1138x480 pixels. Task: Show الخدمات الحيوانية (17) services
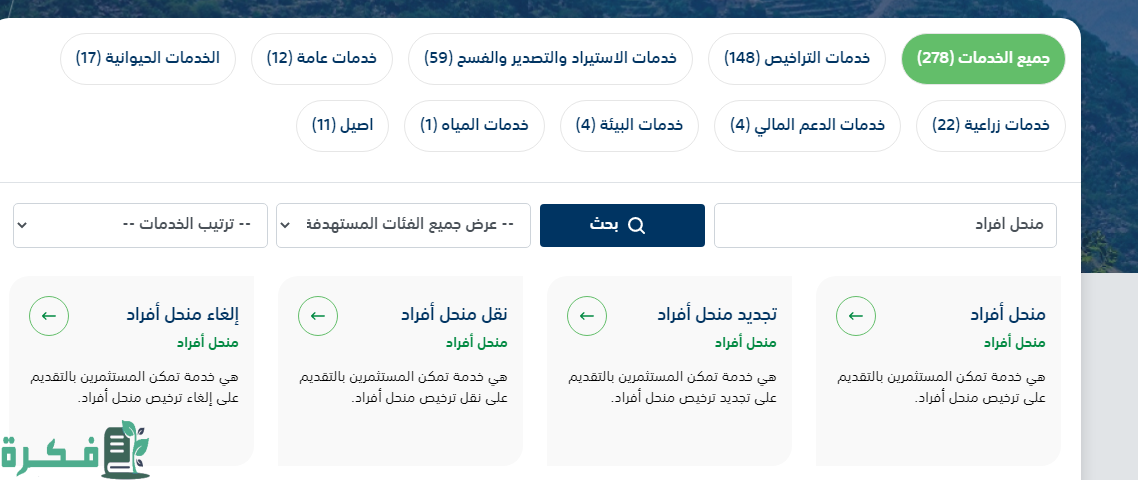coord(148,59)
